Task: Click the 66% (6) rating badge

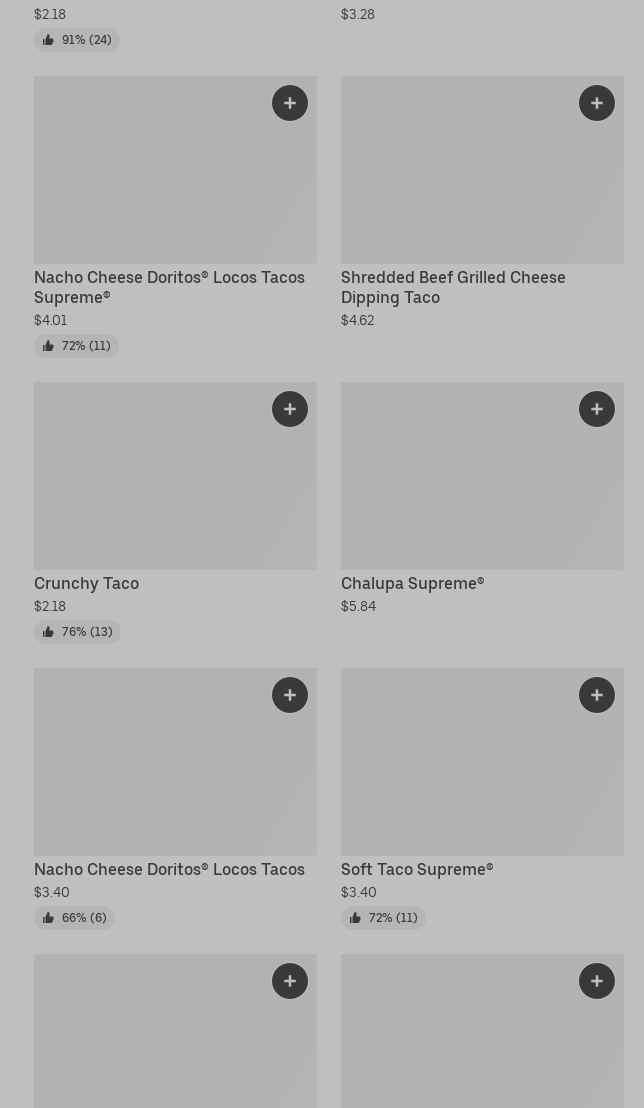Action: coord(74,918)
